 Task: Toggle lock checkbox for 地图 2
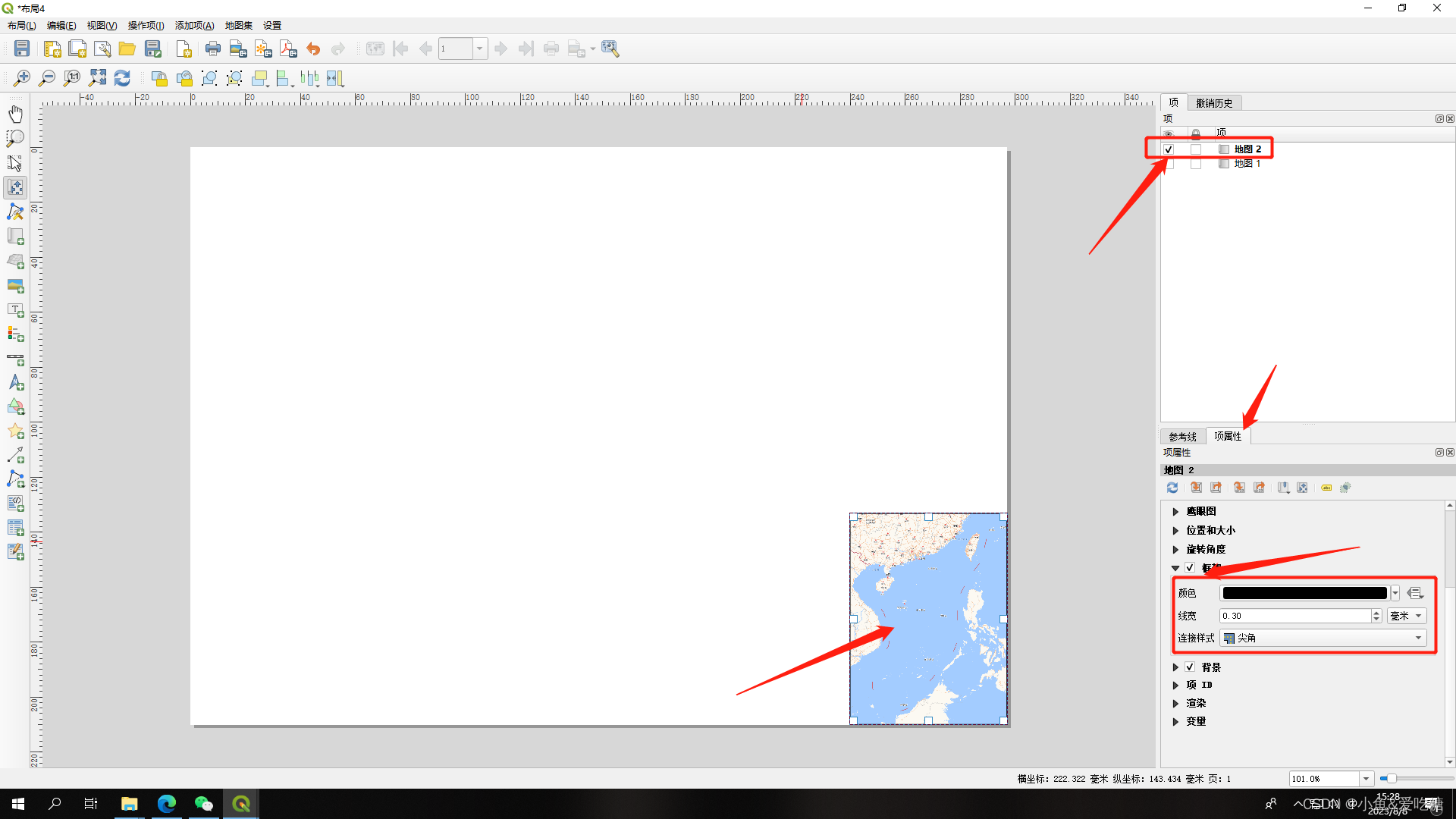tap(1196, 149)
